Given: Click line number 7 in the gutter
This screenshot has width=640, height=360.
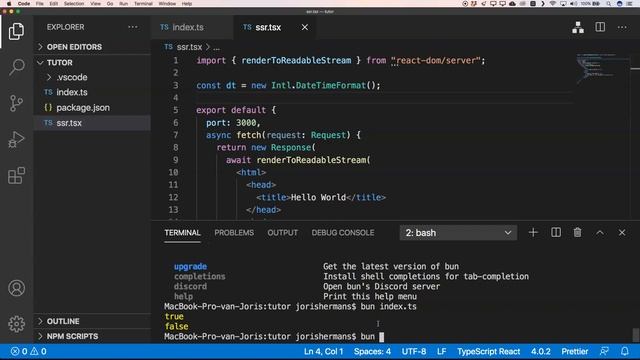Looking at the screenshot, I should coord(176,135).
